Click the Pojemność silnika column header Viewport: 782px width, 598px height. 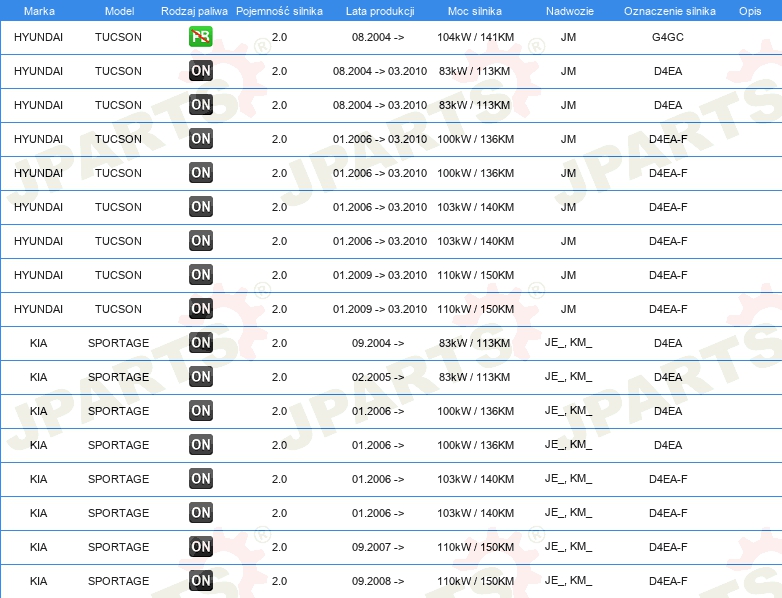tap(279, 11)
